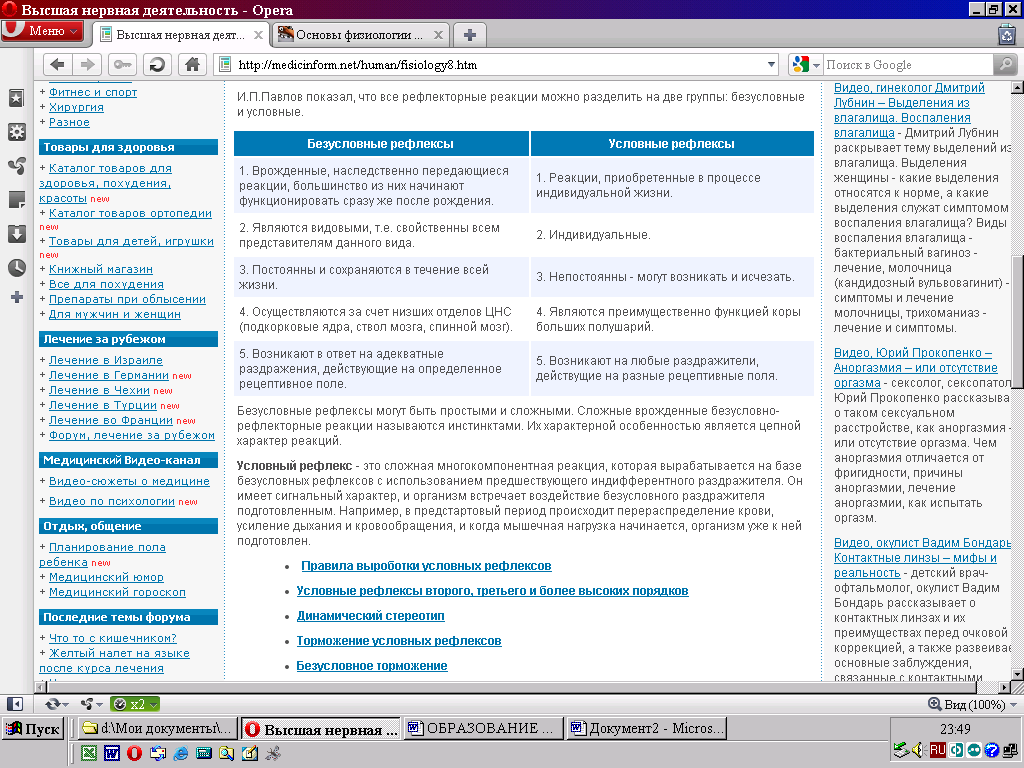Click the Поиск в Google search field
Image resolution: width=1024 pixels, height=768 pixels.
click(x=906, y=65)
